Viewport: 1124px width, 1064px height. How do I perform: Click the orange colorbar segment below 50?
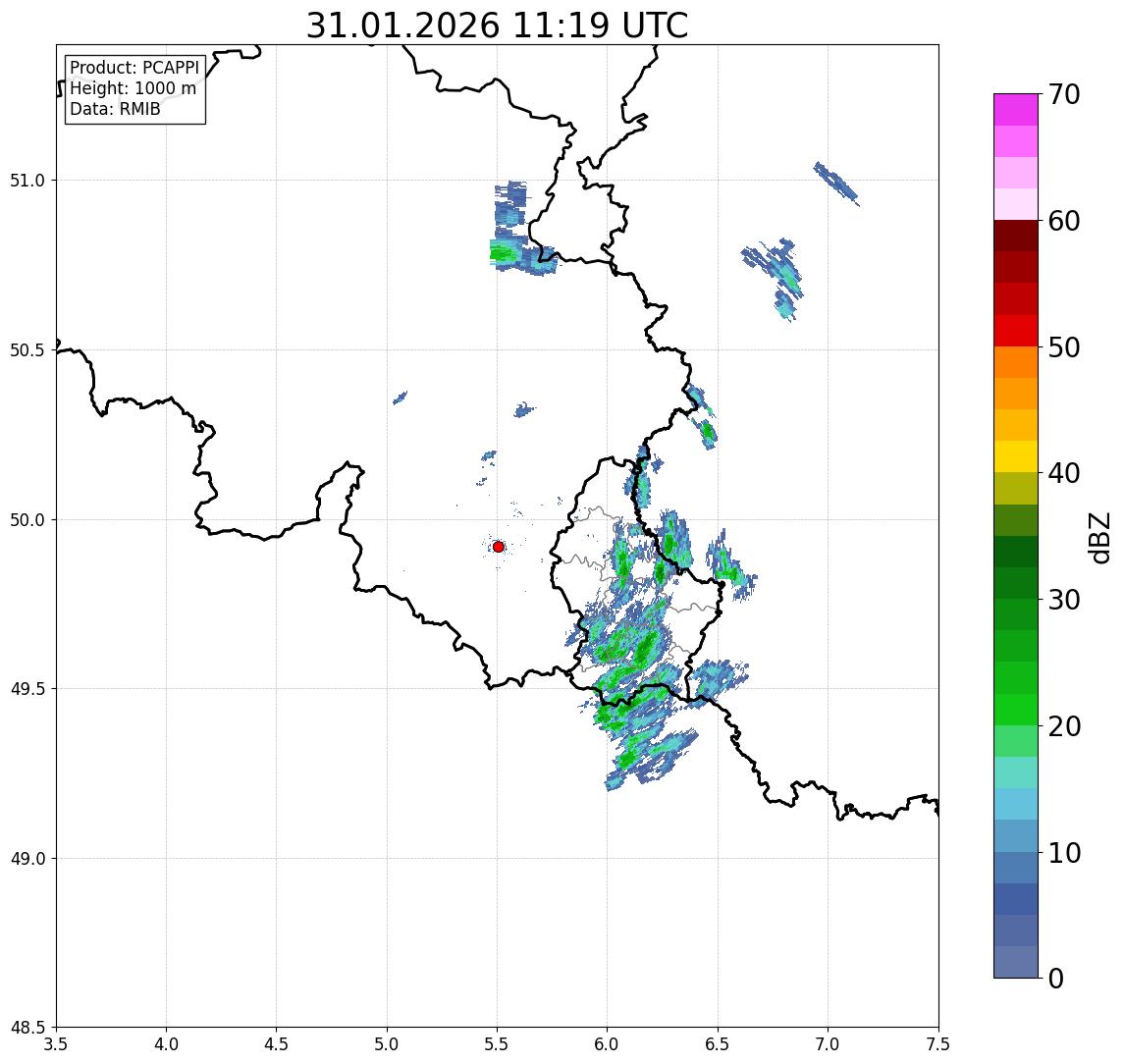1016,363
